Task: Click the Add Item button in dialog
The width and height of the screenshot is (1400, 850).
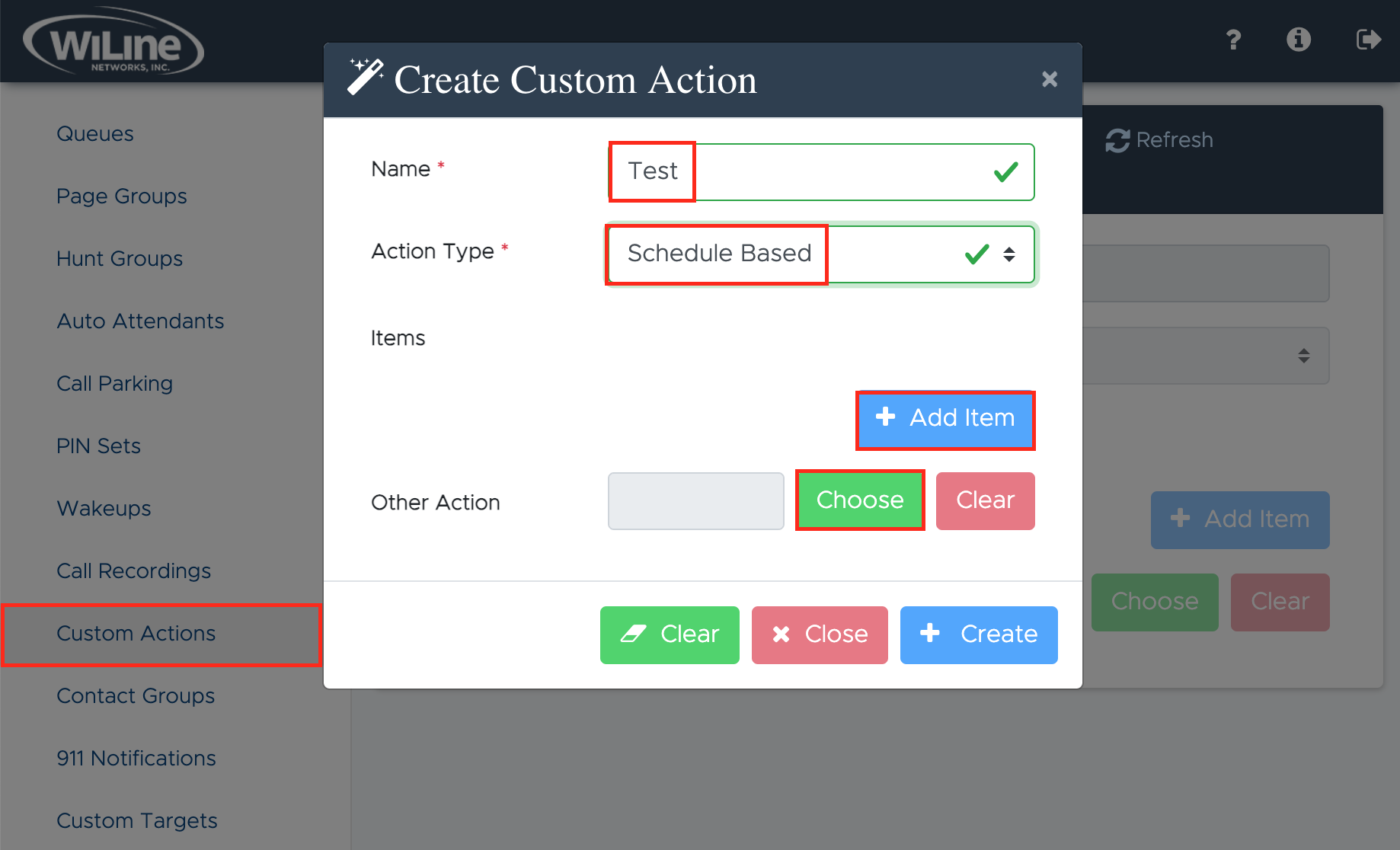Action: 945,419
